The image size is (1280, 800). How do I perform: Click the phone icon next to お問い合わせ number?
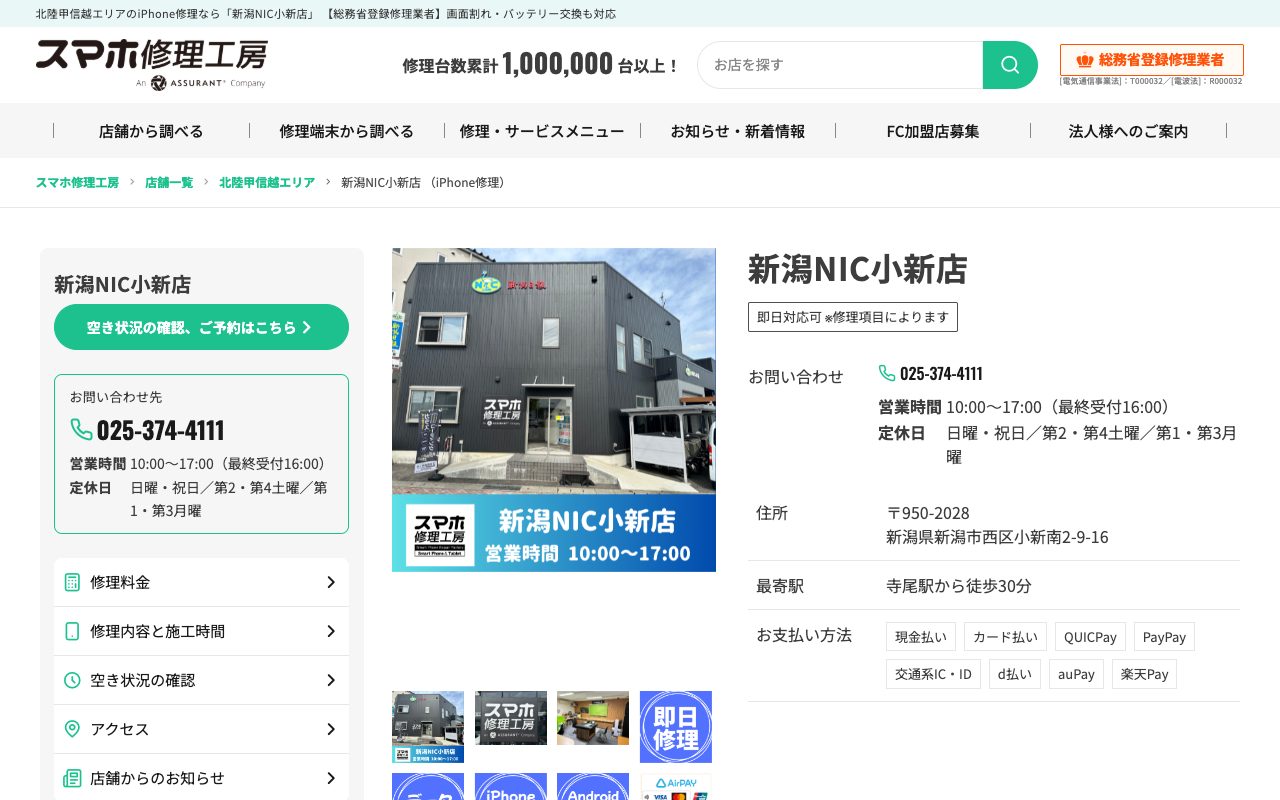click(887, 373)
